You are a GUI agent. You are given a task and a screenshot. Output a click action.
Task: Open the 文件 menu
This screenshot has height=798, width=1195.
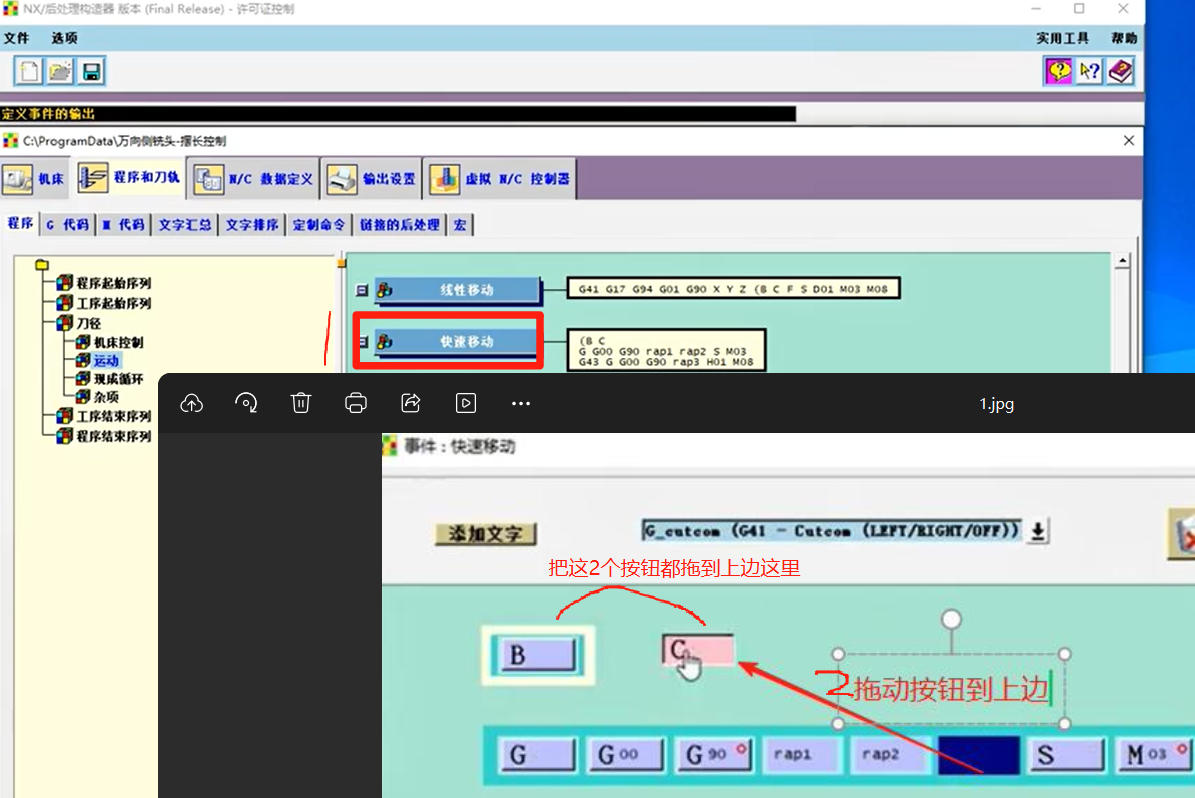click(16, 38)
